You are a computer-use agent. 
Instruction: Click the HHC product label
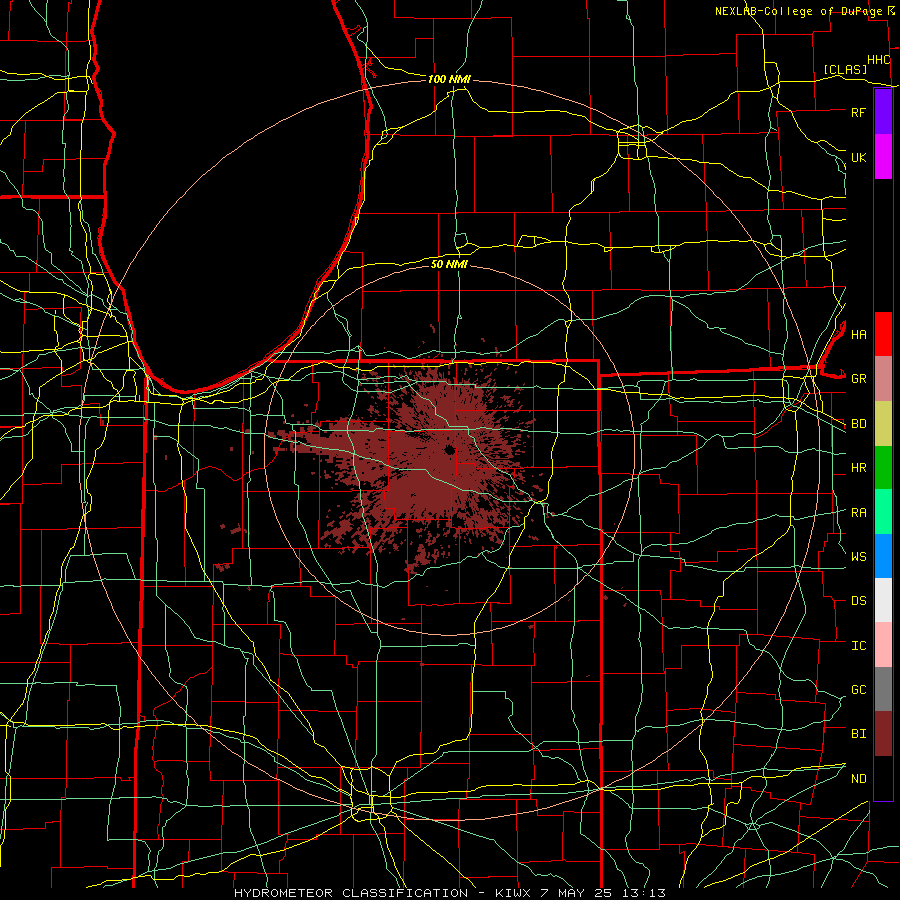coord(878,60)
